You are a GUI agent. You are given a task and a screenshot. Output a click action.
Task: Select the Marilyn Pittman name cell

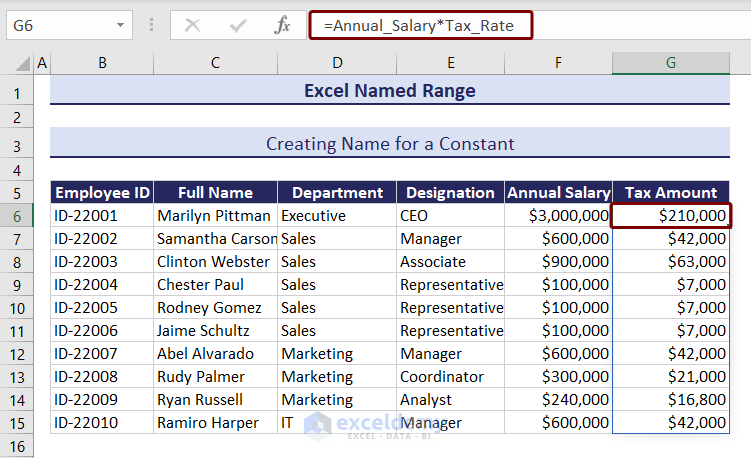coord(215,215)
